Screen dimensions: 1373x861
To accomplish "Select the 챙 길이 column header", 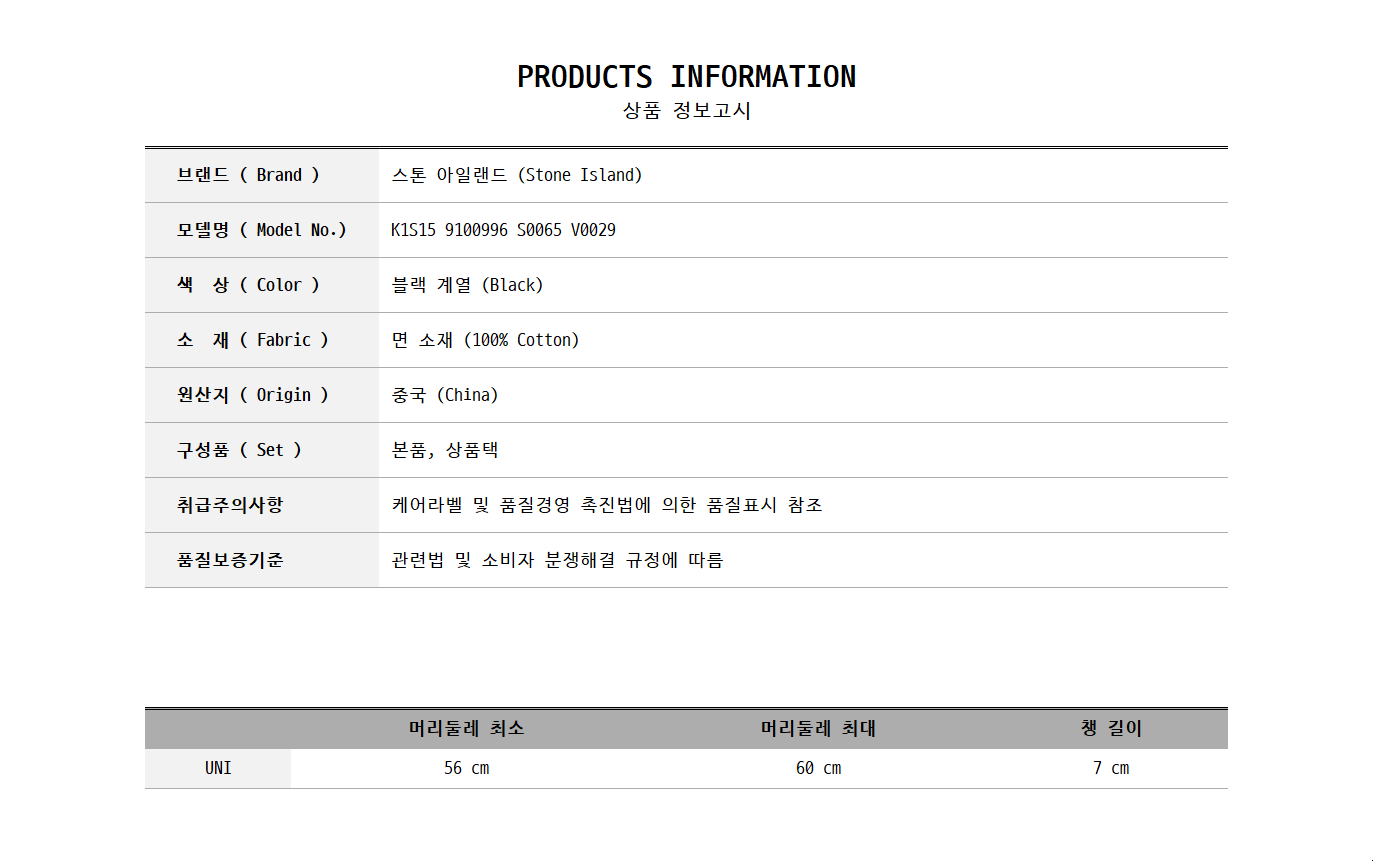I will click(1111, 729).
